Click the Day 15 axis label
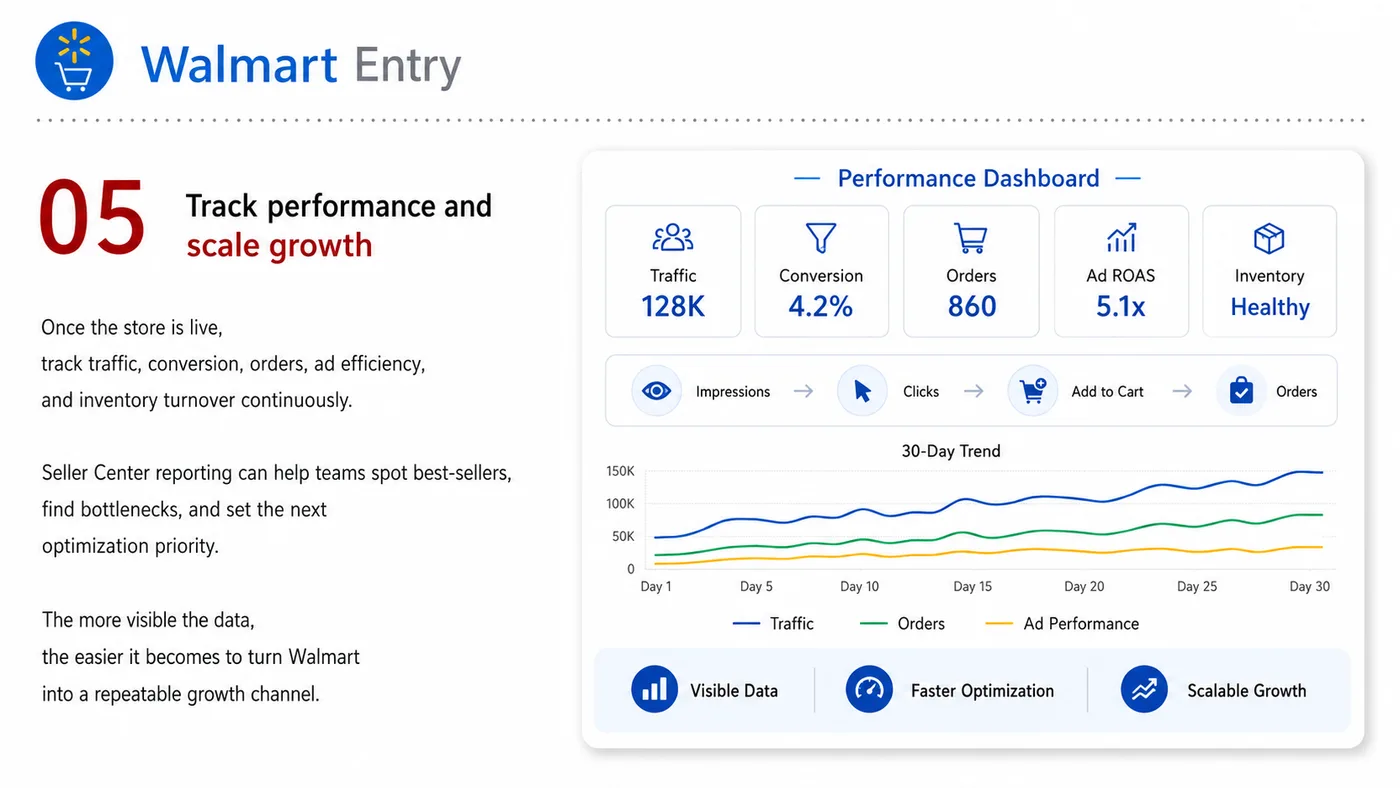The width and height of the screenshot is (1400, 788). pos(973,587)
